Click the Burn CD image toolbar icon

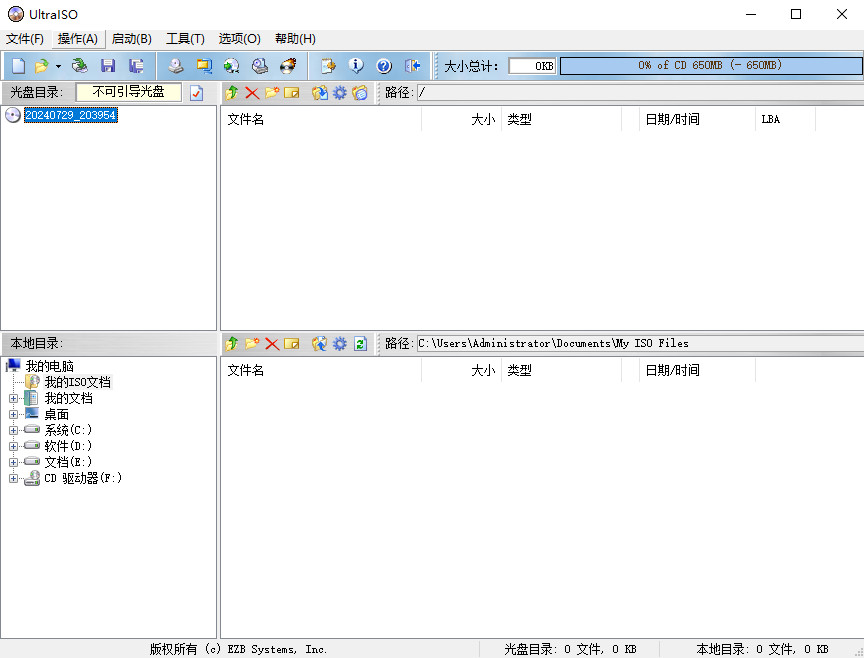[x=289, y=65]
